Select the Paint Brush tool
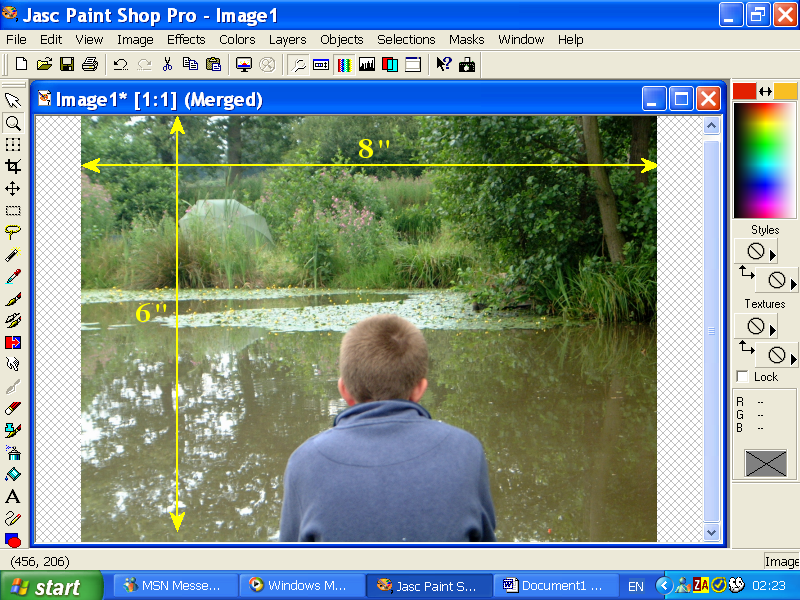The height and width of the screenshot is (600, 800). (x=13, y=298)
